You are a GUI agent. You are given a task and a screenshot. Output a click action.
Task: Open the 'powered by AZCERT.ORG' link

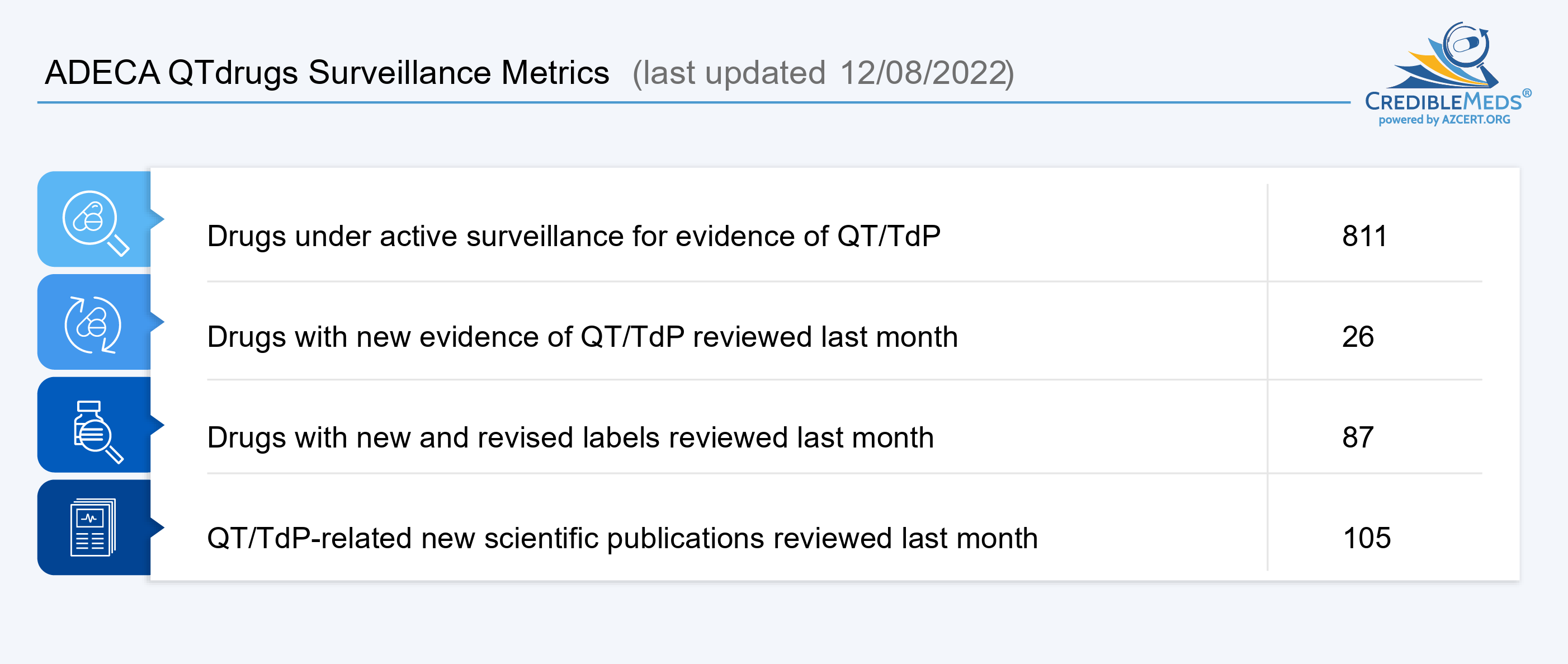pyautogui.click(x=1444, y=119)
